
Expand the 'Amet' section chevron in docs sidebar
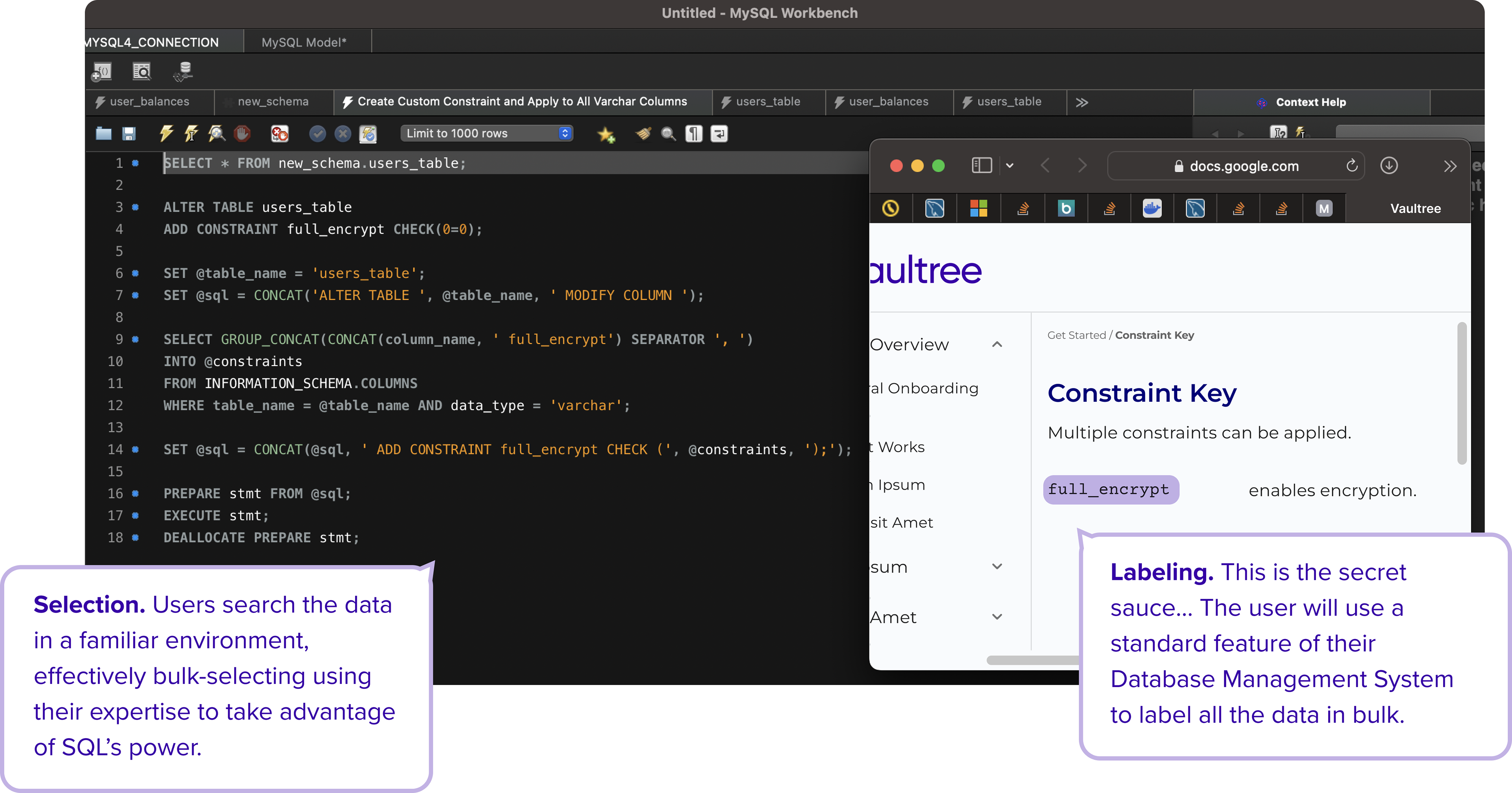coord(997,617)
